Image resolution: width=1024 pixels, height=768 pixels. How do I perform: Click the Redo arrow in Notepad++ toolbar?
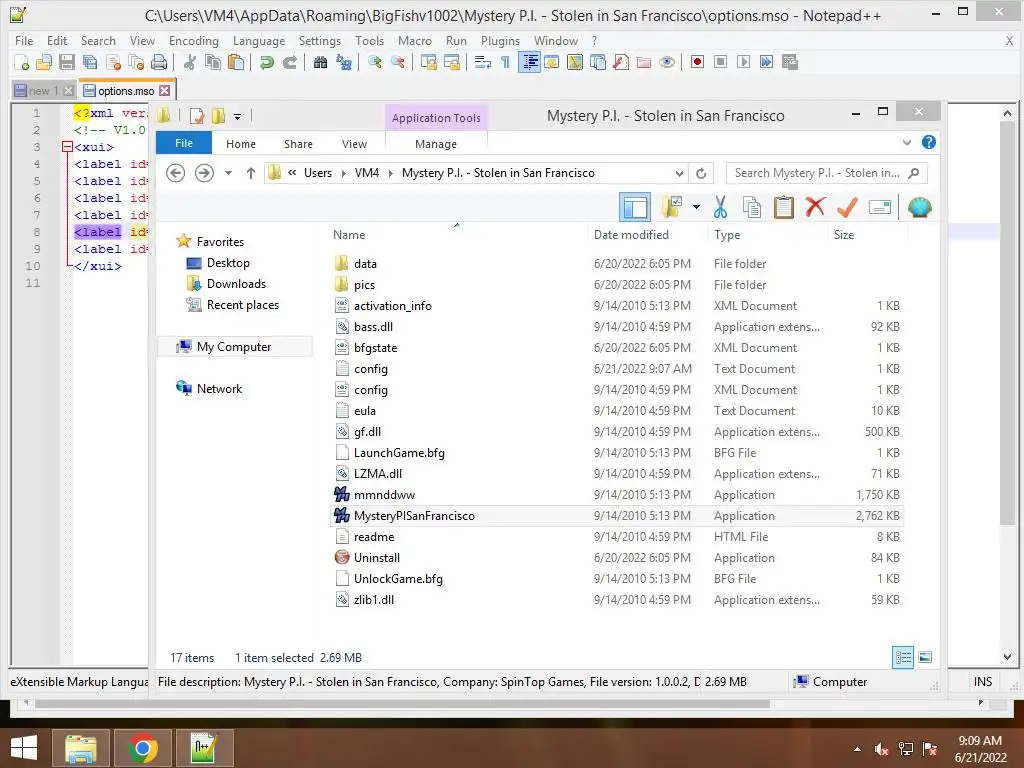point(289,62)
